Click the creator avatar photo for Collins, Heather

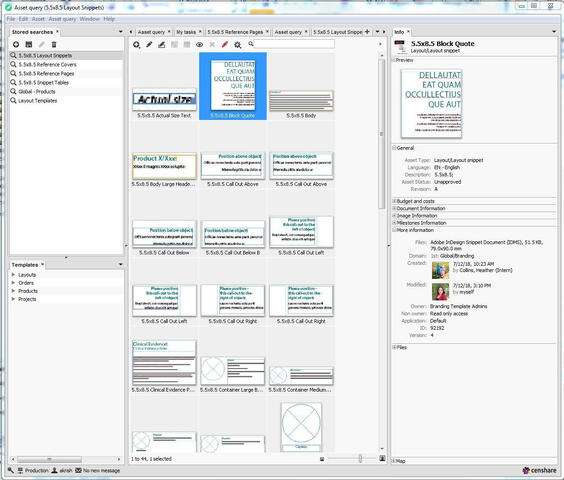[440, 270]
